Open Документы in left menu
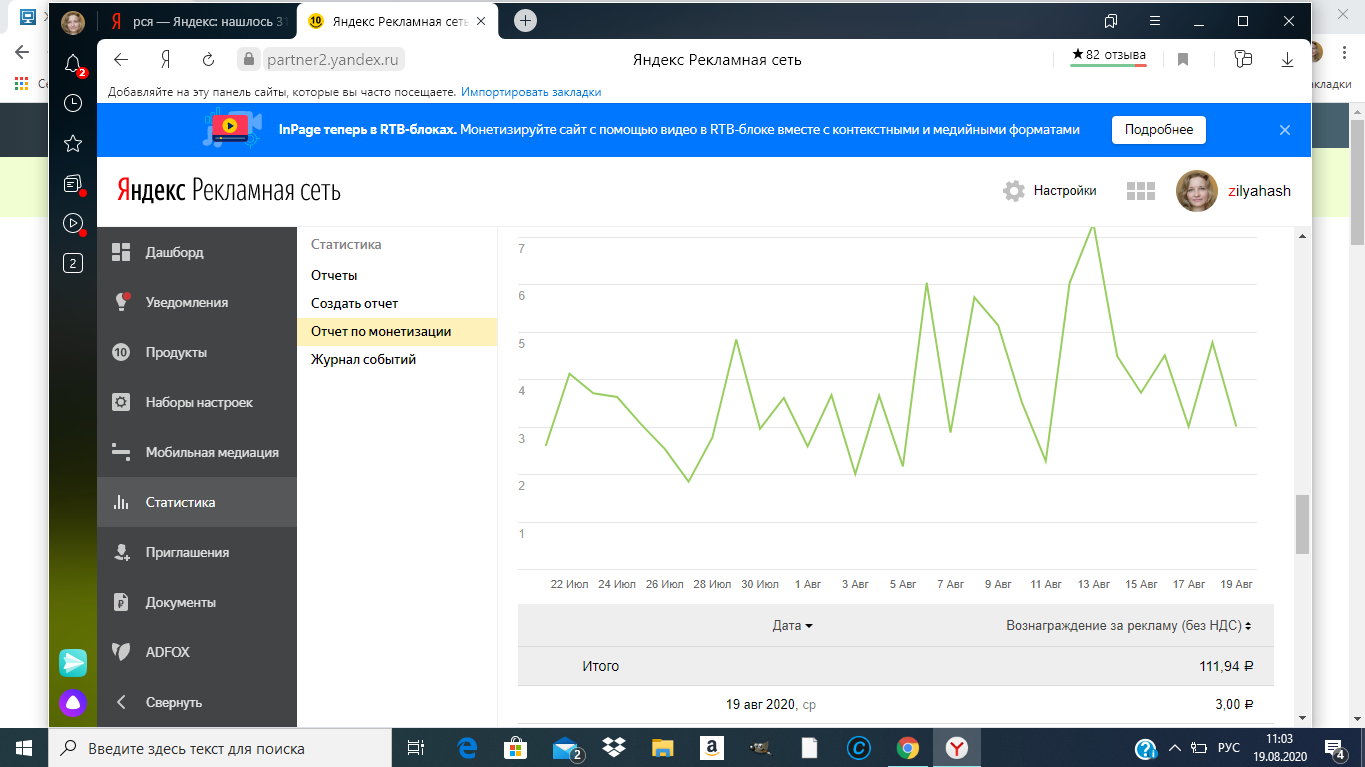This screenshot has width=1365, height=767. coord(197,602)
